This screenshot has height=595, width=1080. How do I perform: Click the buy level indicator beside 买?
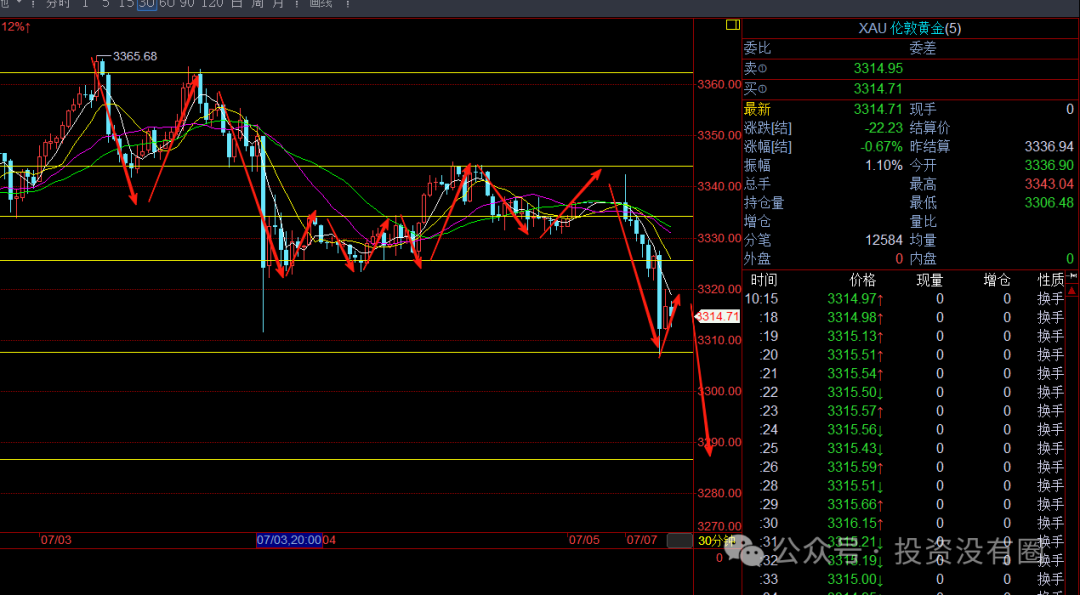click(762, 89)
